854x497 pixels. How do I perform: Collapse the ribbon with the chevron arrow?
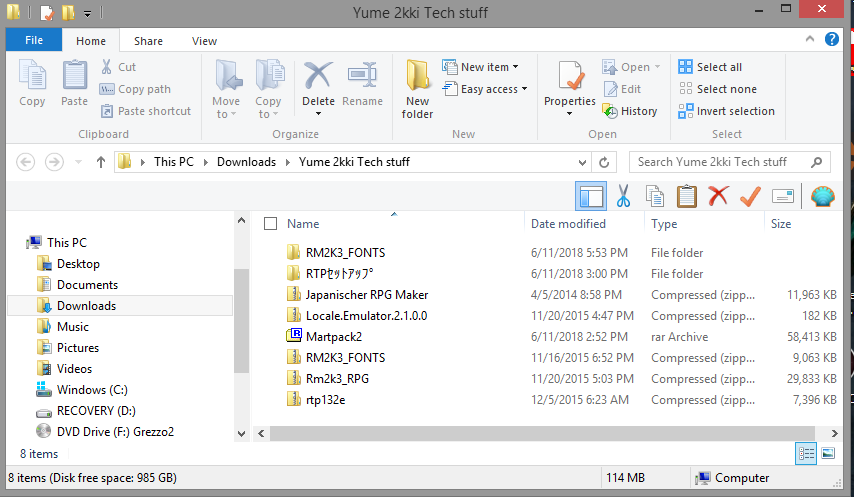(810, 41)
